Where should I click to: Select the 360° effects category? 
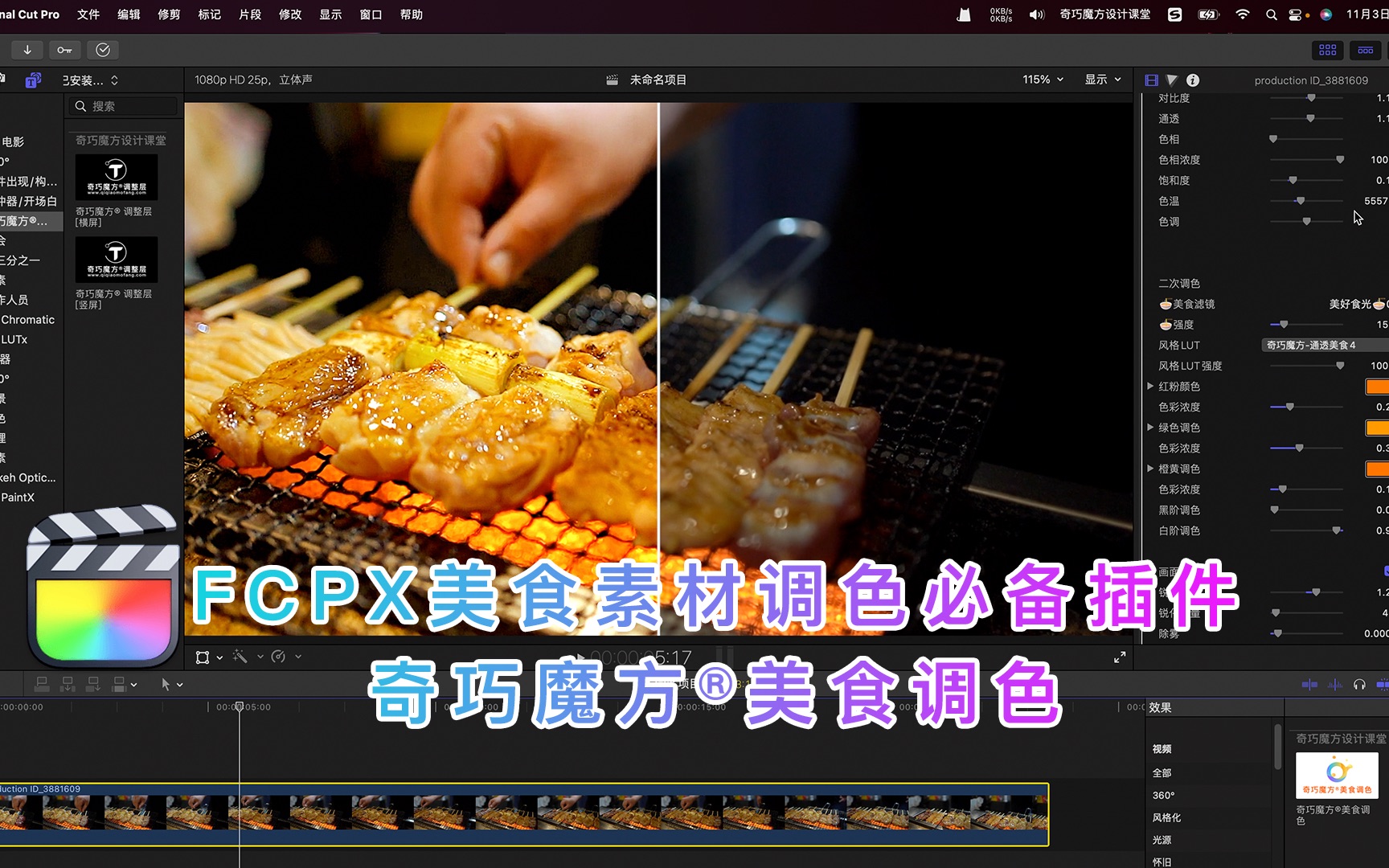[1164, 796]
